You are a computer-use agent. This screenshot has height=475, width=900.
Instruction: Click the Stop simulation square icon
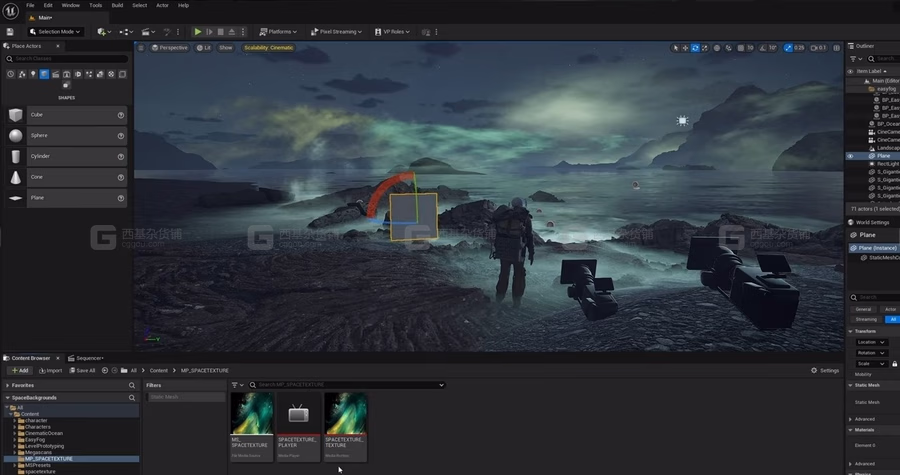point(220,32)
